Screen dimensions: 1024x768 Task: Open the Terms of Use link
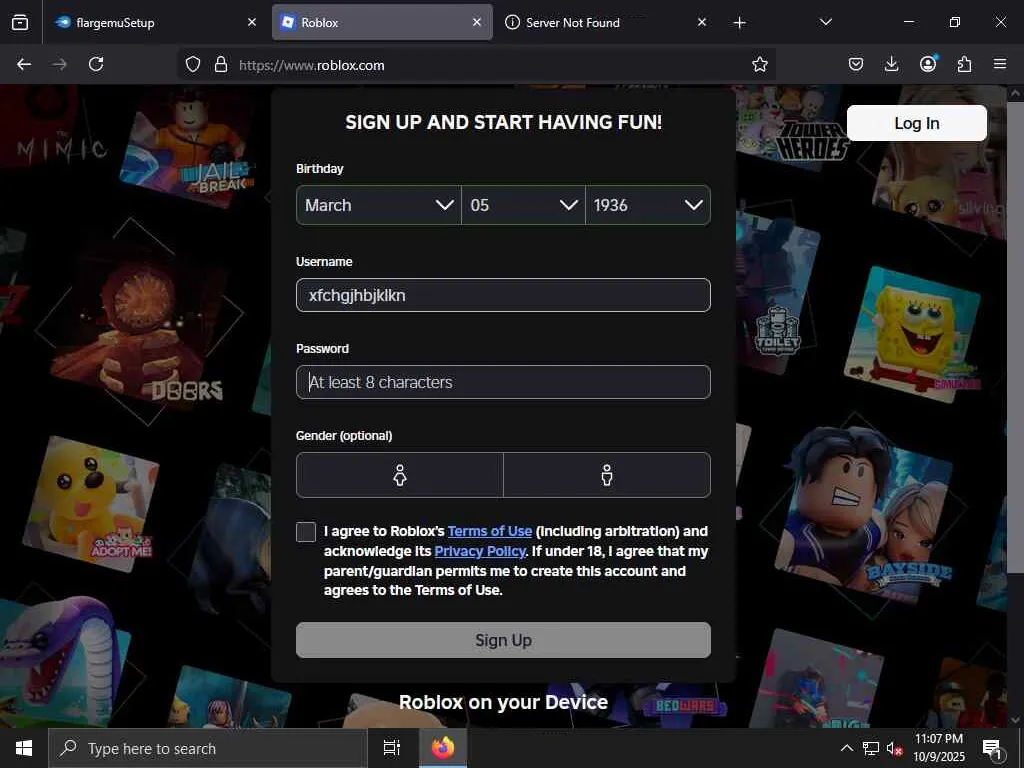(x=490, y=531)
